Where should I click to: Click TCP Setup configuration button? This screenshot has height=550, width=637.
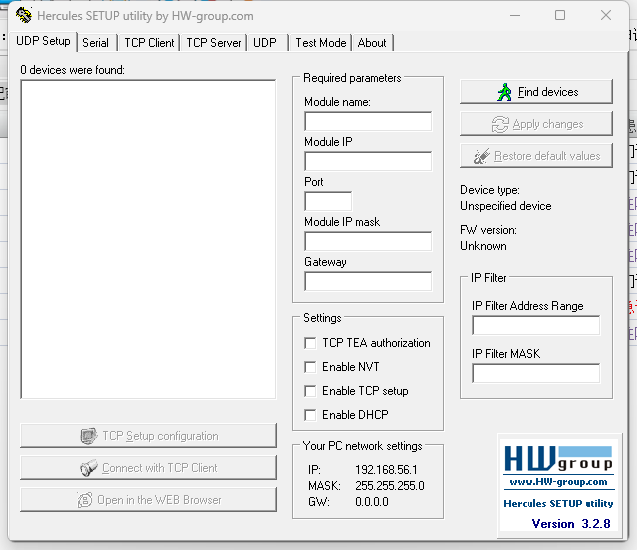[x=149, y=436]
